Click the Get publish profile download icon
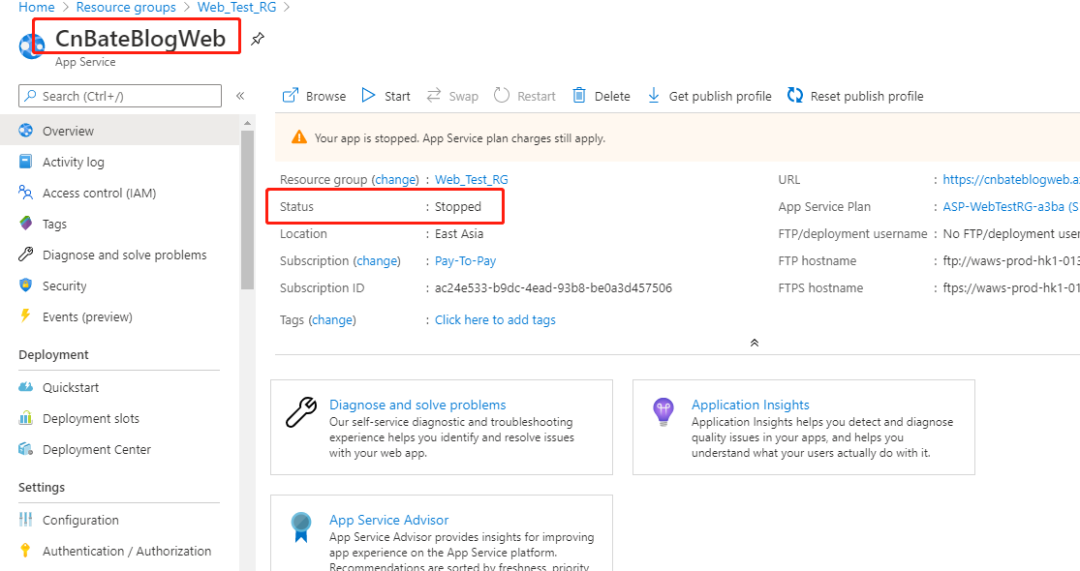The width and height of the screenshot is (1080, 571). pyautogui.click(x=654, y=95)
